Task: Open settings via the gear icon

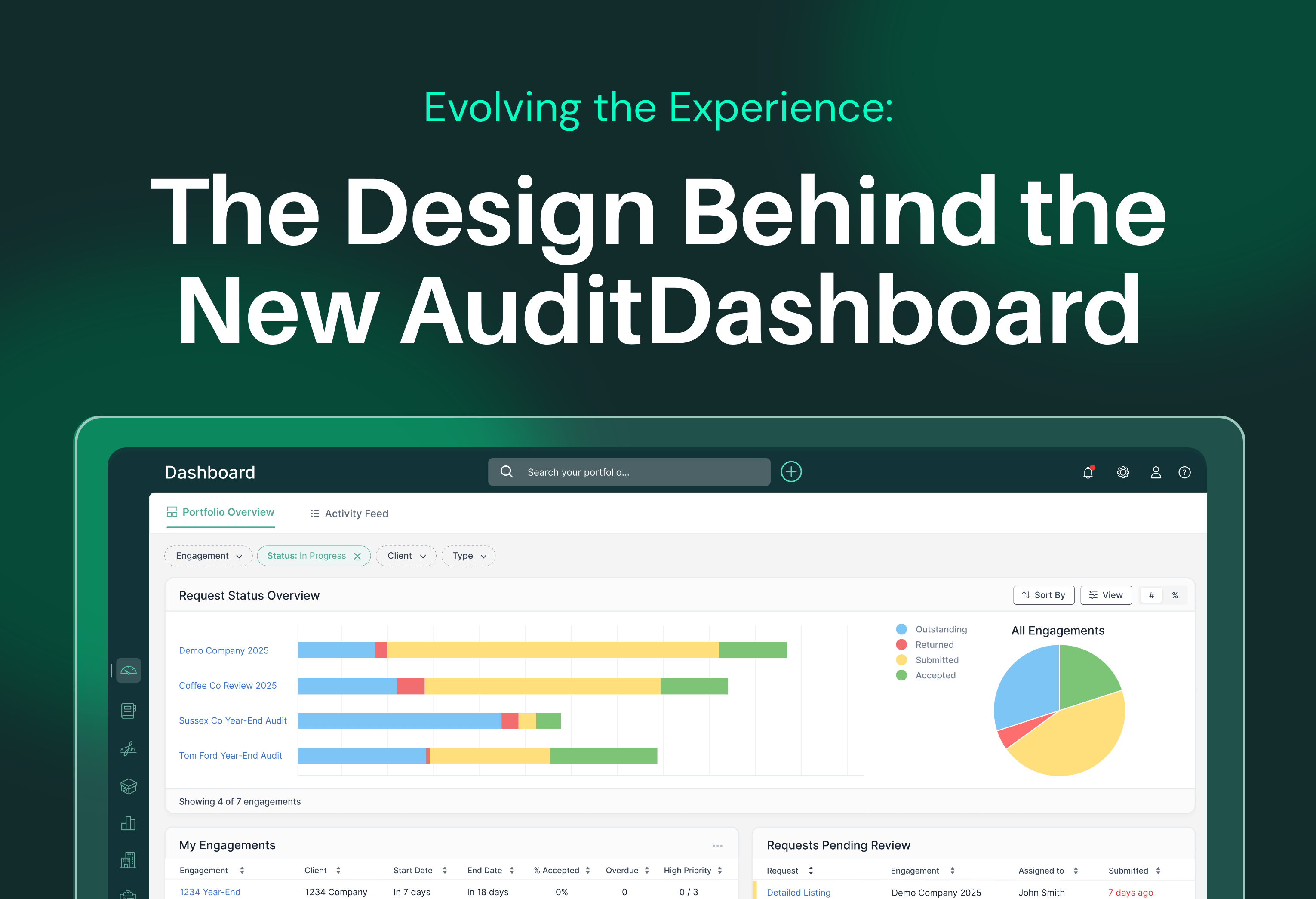Action: click(1122, 472)
